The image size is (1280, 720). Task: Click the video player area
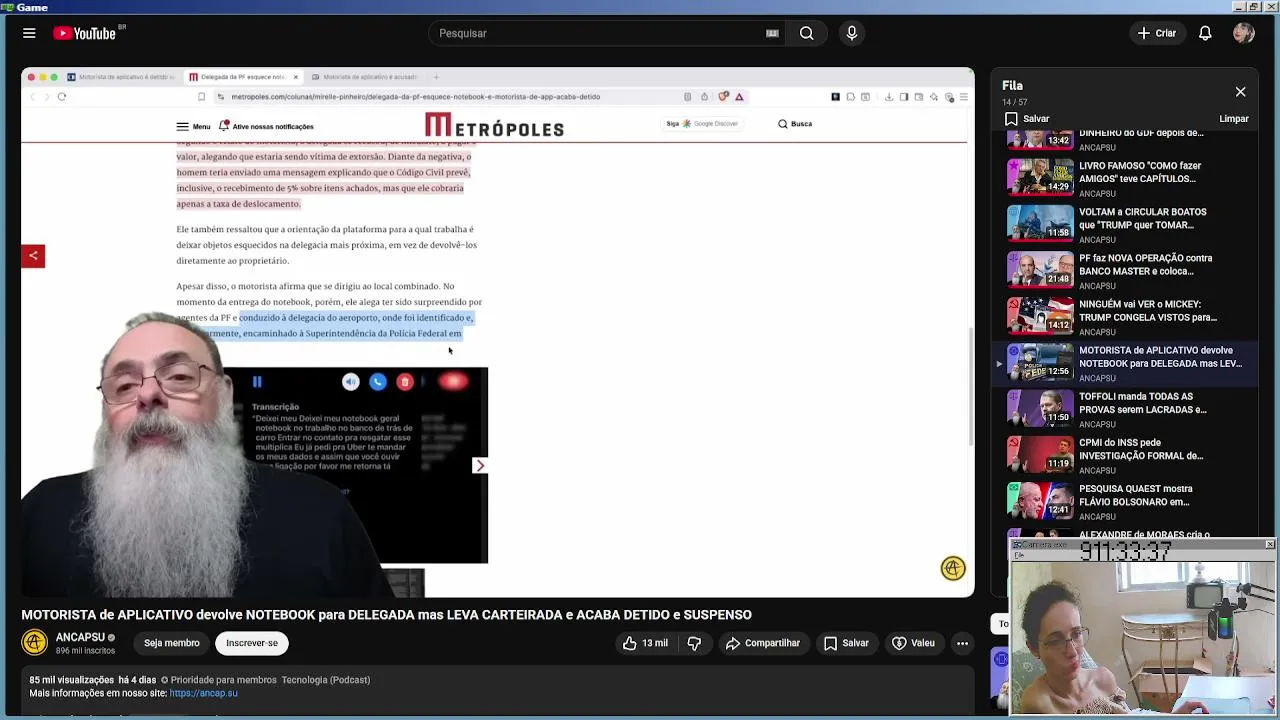coord(498,332)
